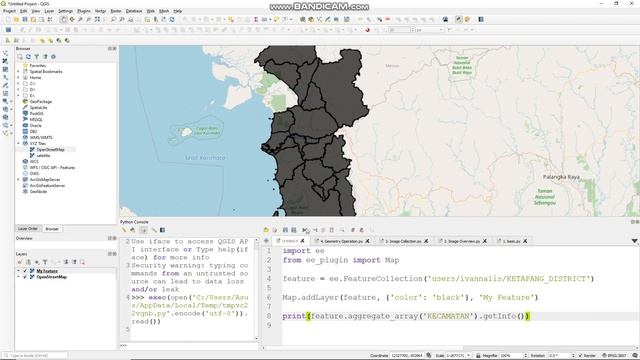The height and width of the screenshot is (360, 640).
Task: Click the Zoom Full extent icon
Action: 97,20
